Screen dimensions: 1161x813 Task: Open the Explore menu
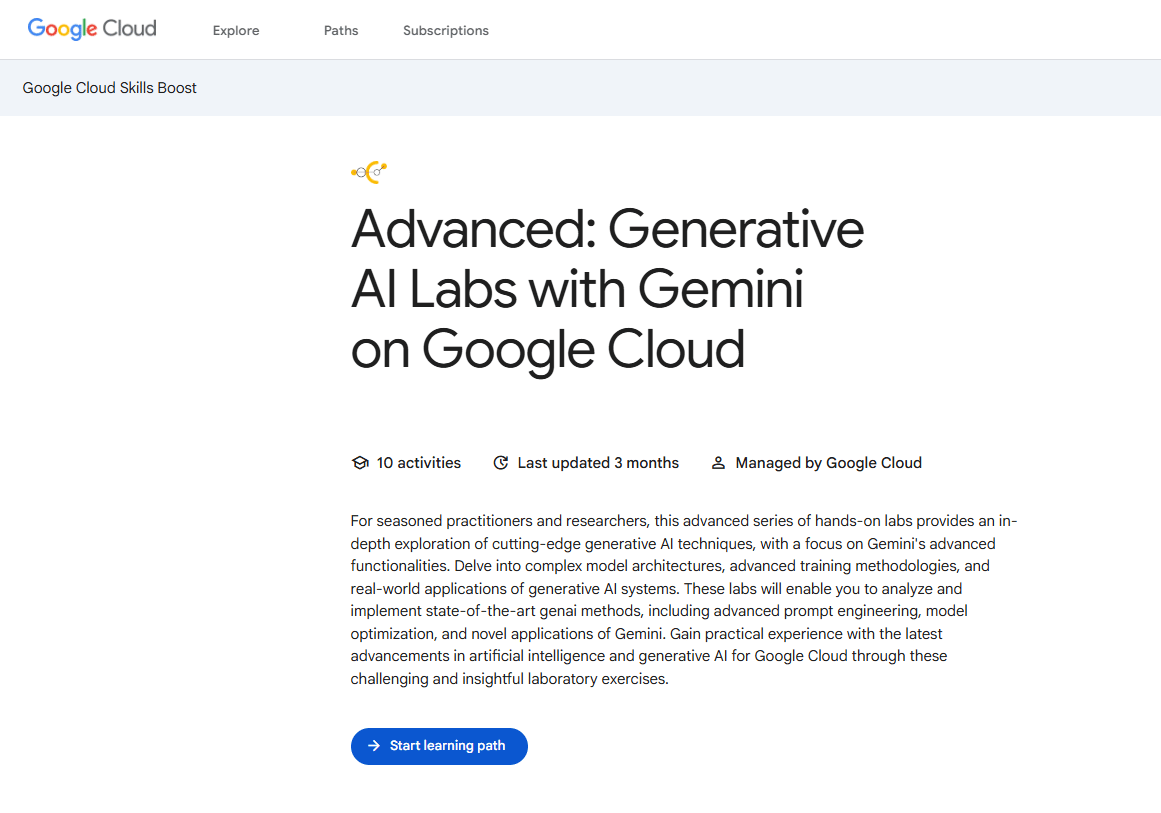tap(236, 30)
